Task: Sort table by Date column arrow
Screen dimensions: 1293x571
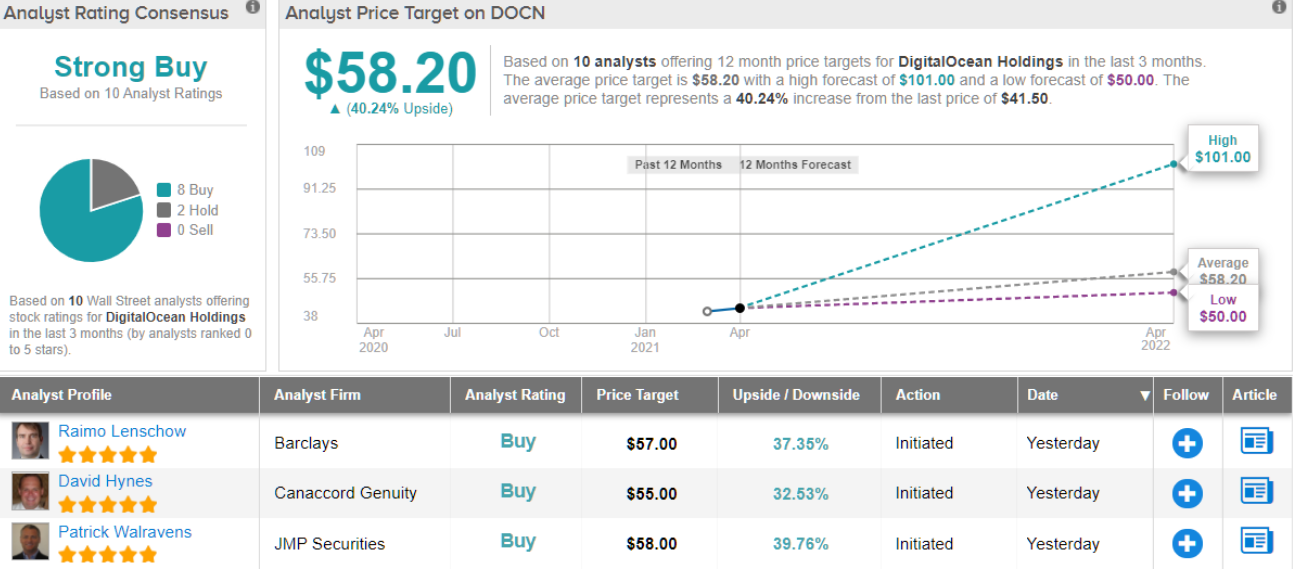Action: tap(1145, 396)
